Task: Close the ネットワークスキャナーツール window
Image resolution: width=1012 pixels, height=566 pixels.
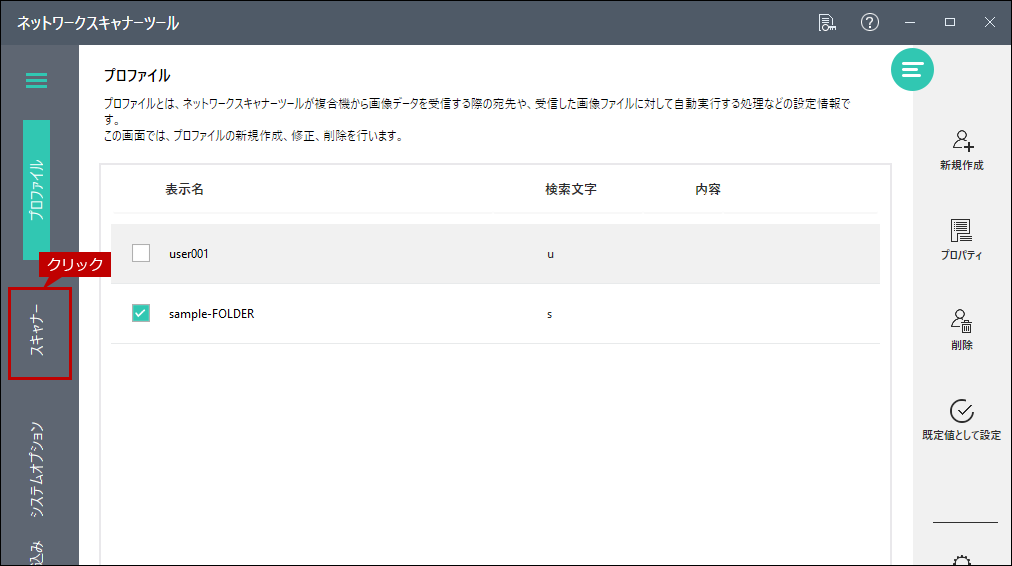Action: (x=990, y=23)
